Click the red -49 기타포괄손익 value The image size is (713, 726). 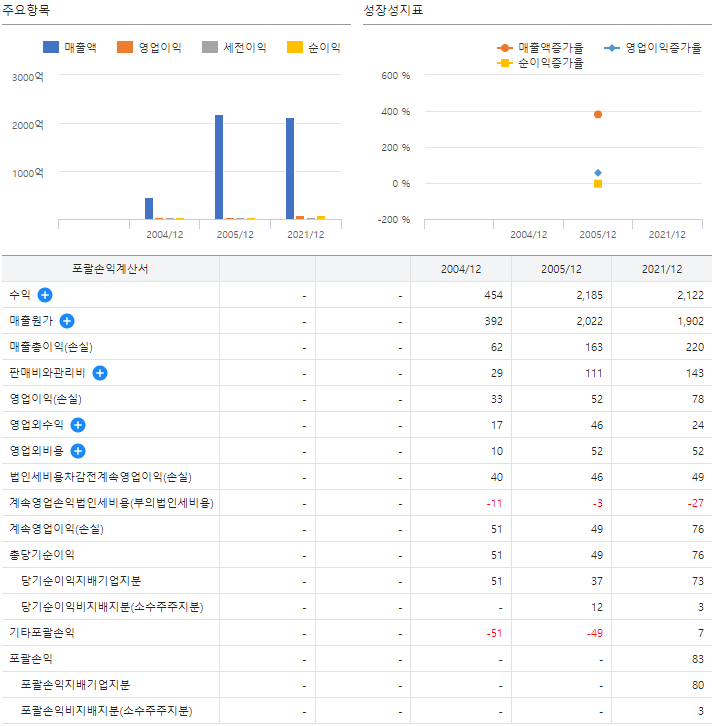594,633
